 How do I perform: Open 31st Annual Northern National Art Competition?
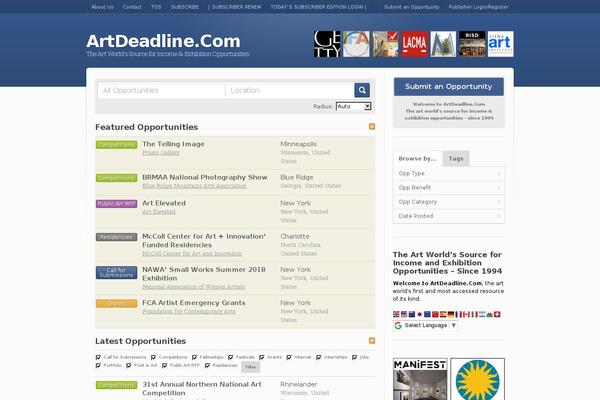[202, 388]
